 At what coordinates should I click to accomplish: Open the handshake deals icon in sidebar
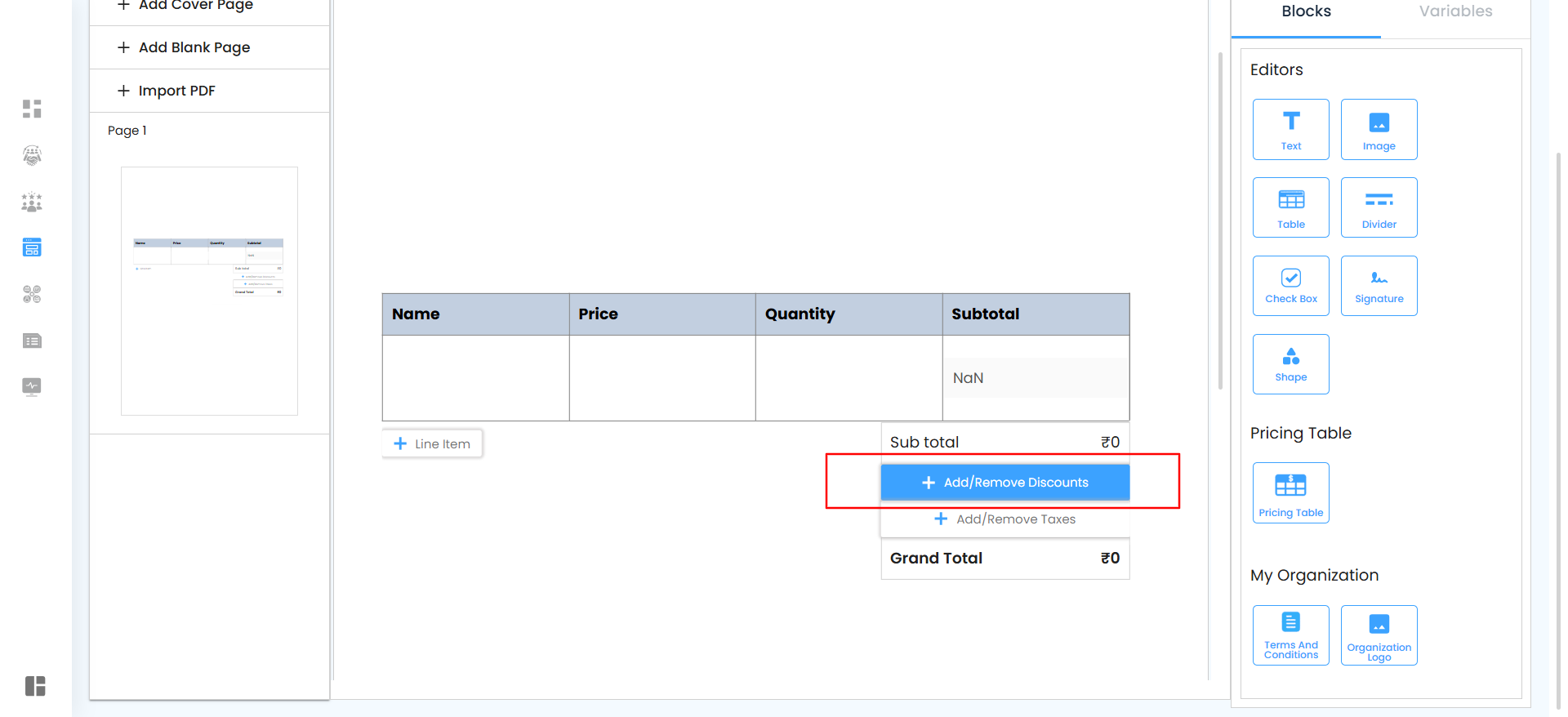click(32, 155)
